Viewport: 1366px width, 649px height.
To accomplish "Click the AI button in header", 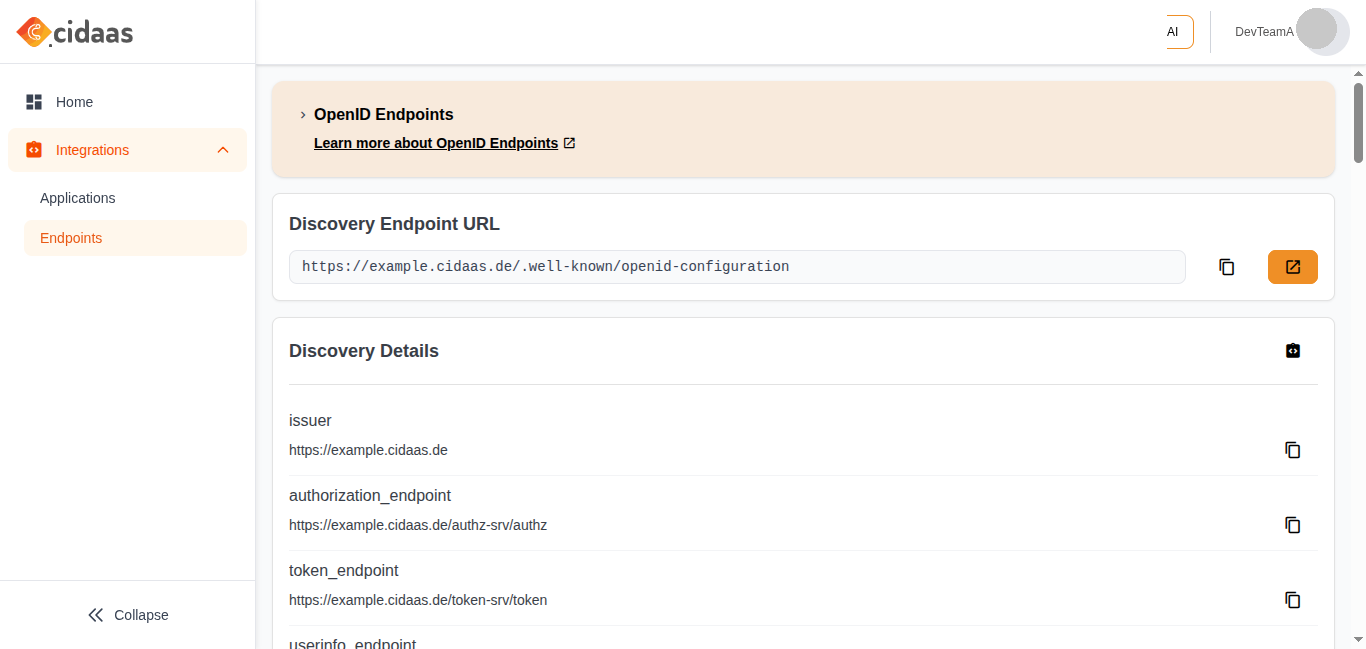I will coord(1179,32).
